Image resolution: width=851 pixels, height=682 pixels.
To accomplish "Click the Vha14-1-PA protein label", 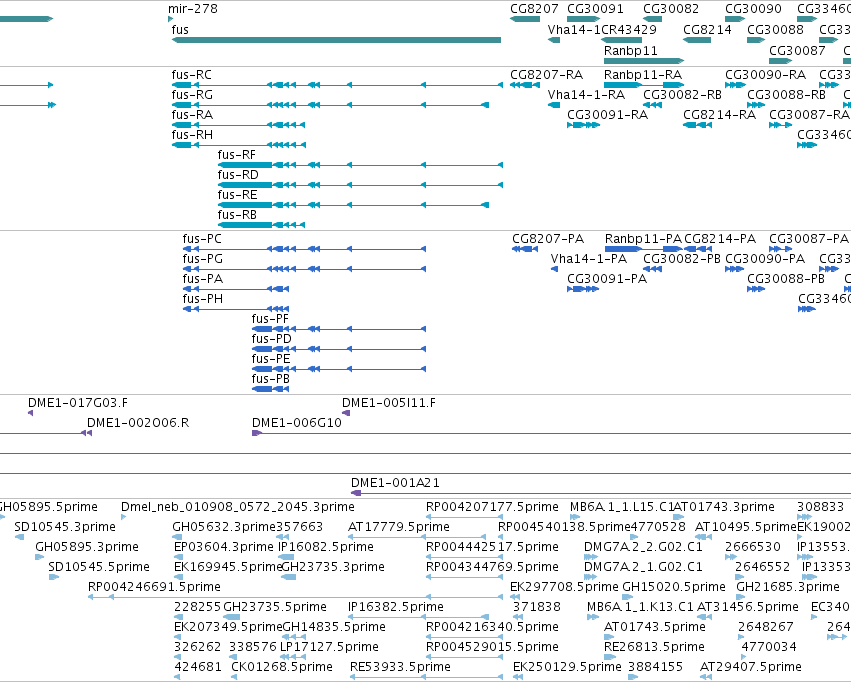I will pos(589,259).
